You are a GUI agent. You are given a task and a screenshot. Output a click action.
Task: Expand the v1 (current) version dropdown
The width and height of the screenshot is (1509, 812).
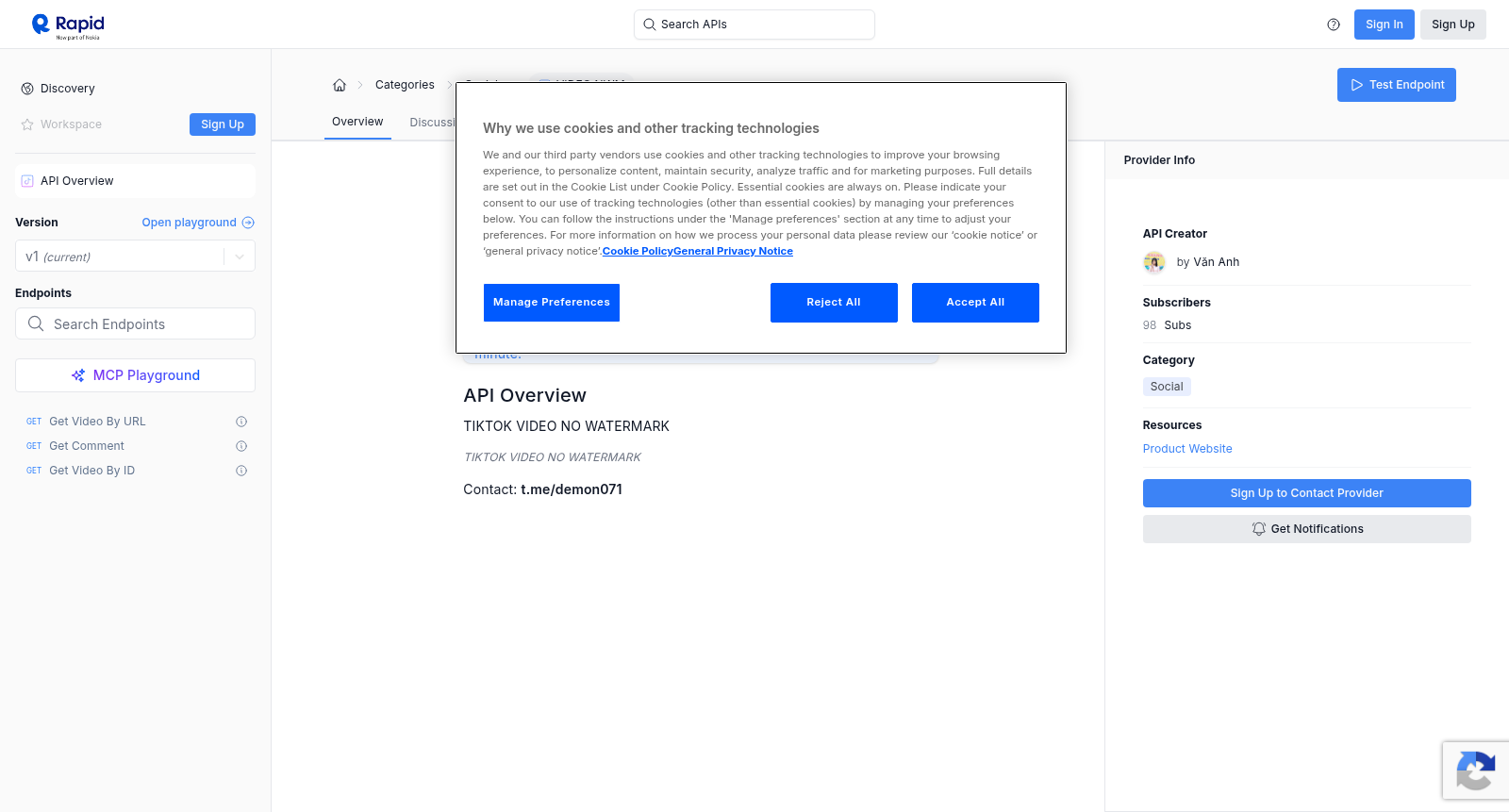pyautogui.click(x=136, y=257)
